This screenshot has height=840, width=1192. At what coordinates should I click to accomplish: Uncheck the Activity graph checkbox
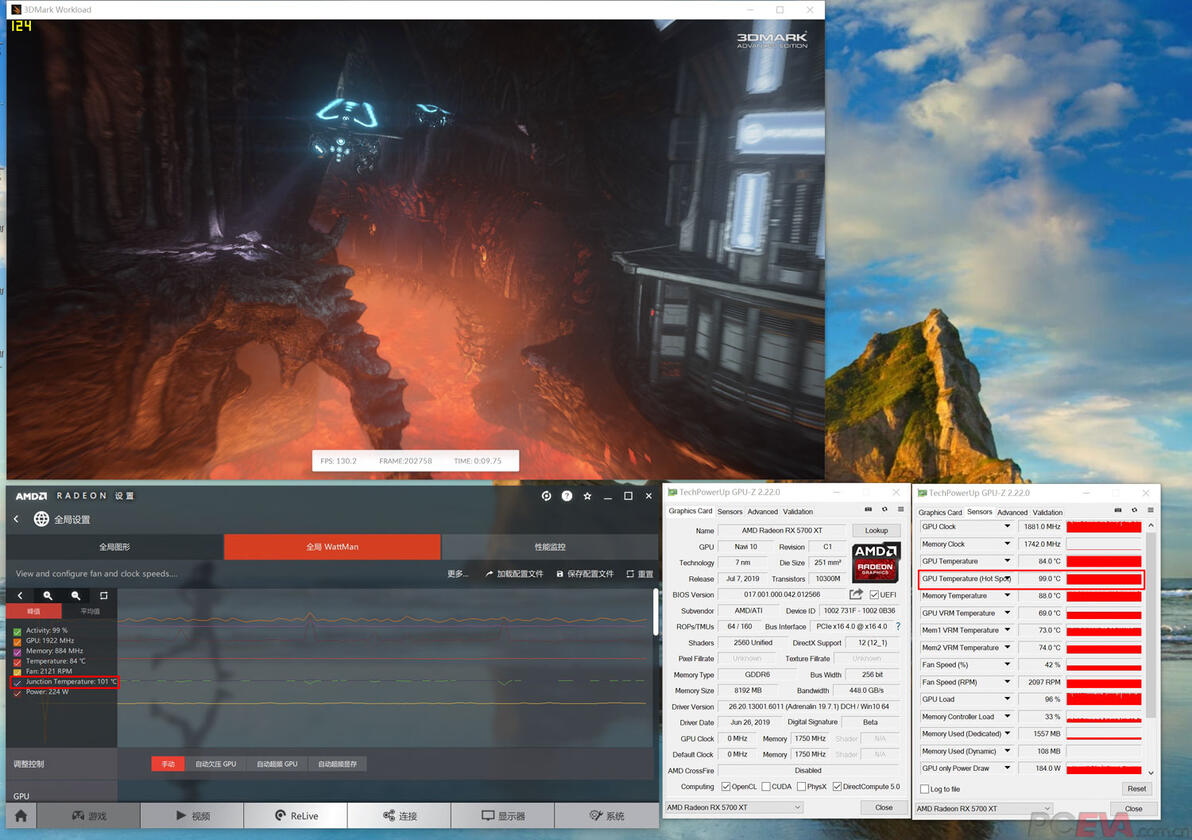pos(17,631)
